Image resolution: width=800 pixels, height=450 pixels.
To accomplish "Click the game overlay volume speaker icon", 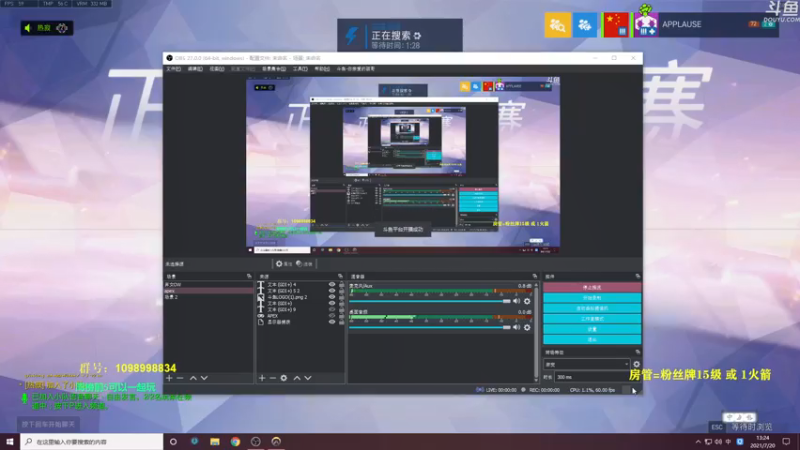I will click(28, 28).
